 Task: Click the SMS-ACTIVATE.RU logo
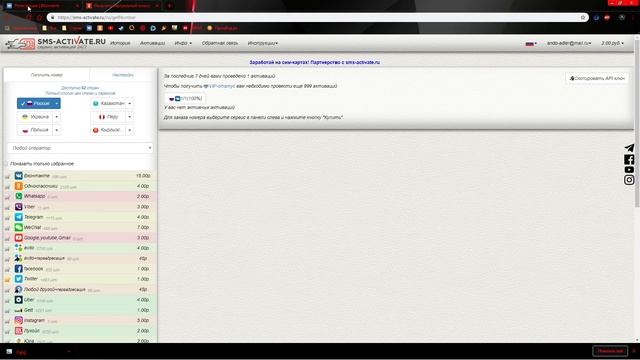click(56, 43)
